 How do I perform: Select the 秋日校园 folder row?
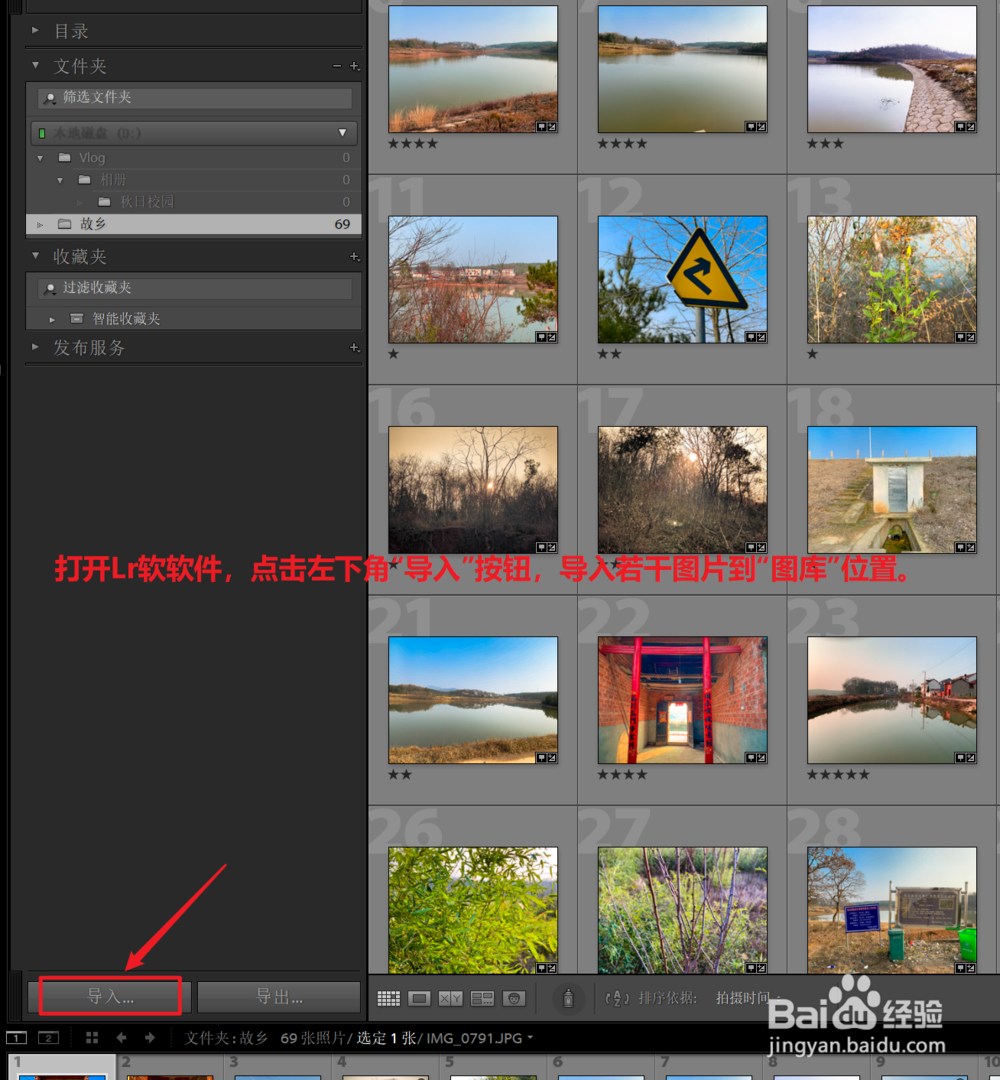click(x=194, y=202)
